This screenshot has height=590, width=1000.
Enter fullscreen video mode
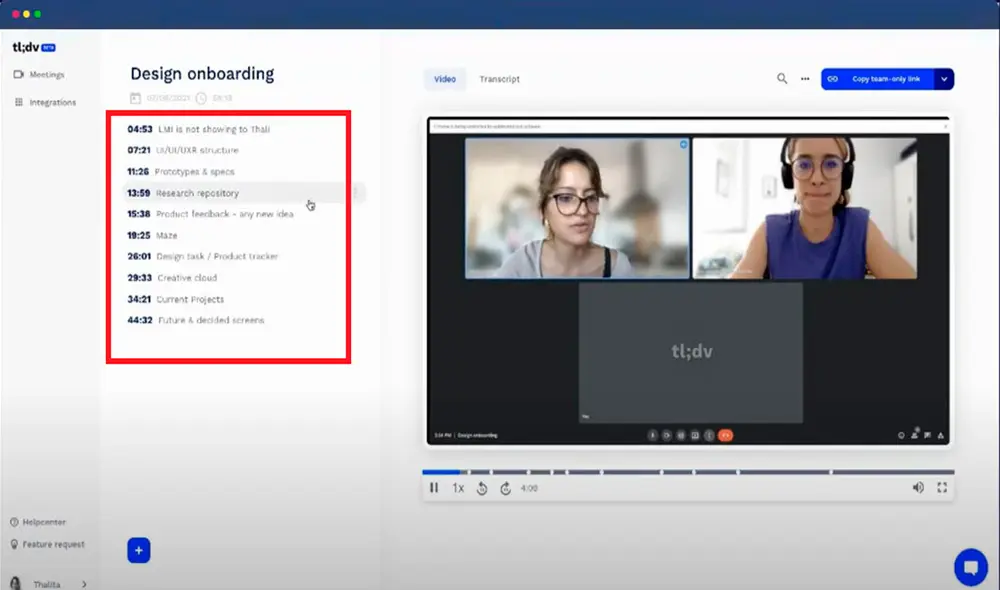pyautogui.click(x=942, y=488)
